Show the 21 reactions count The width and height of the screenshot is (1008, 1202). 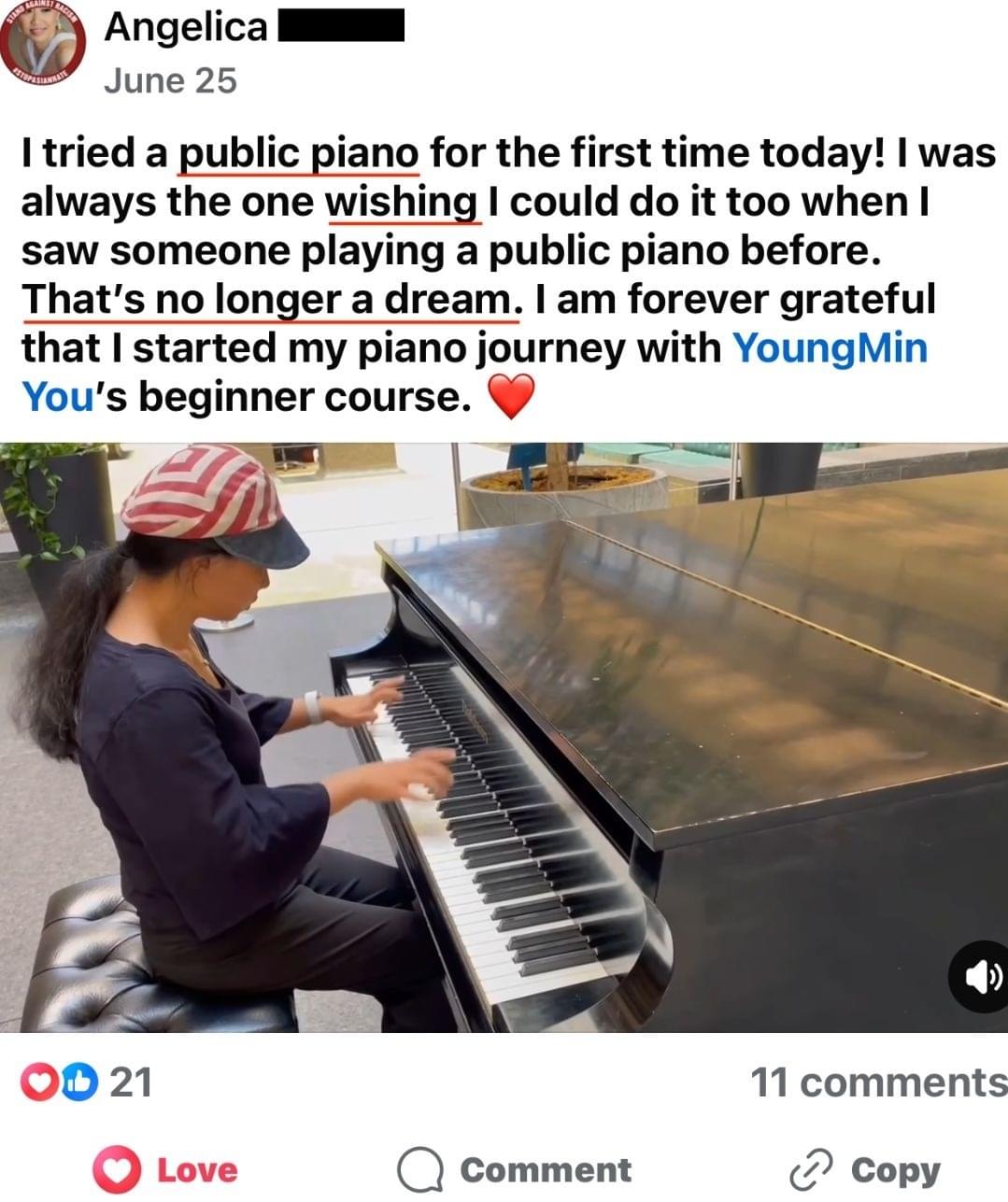click(131, 1082)
